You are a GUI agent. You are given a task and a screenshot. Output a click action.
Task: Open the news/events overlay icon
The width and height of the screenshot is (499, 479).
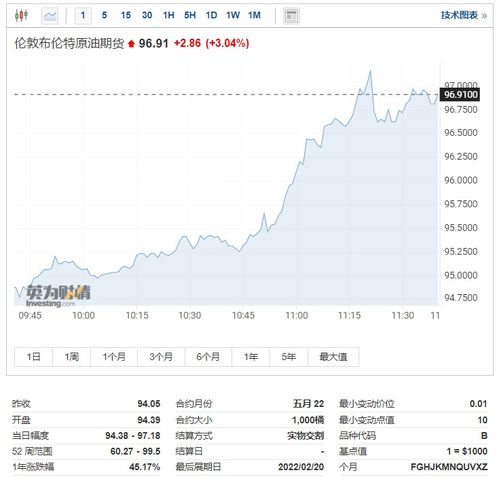[291, 16]
